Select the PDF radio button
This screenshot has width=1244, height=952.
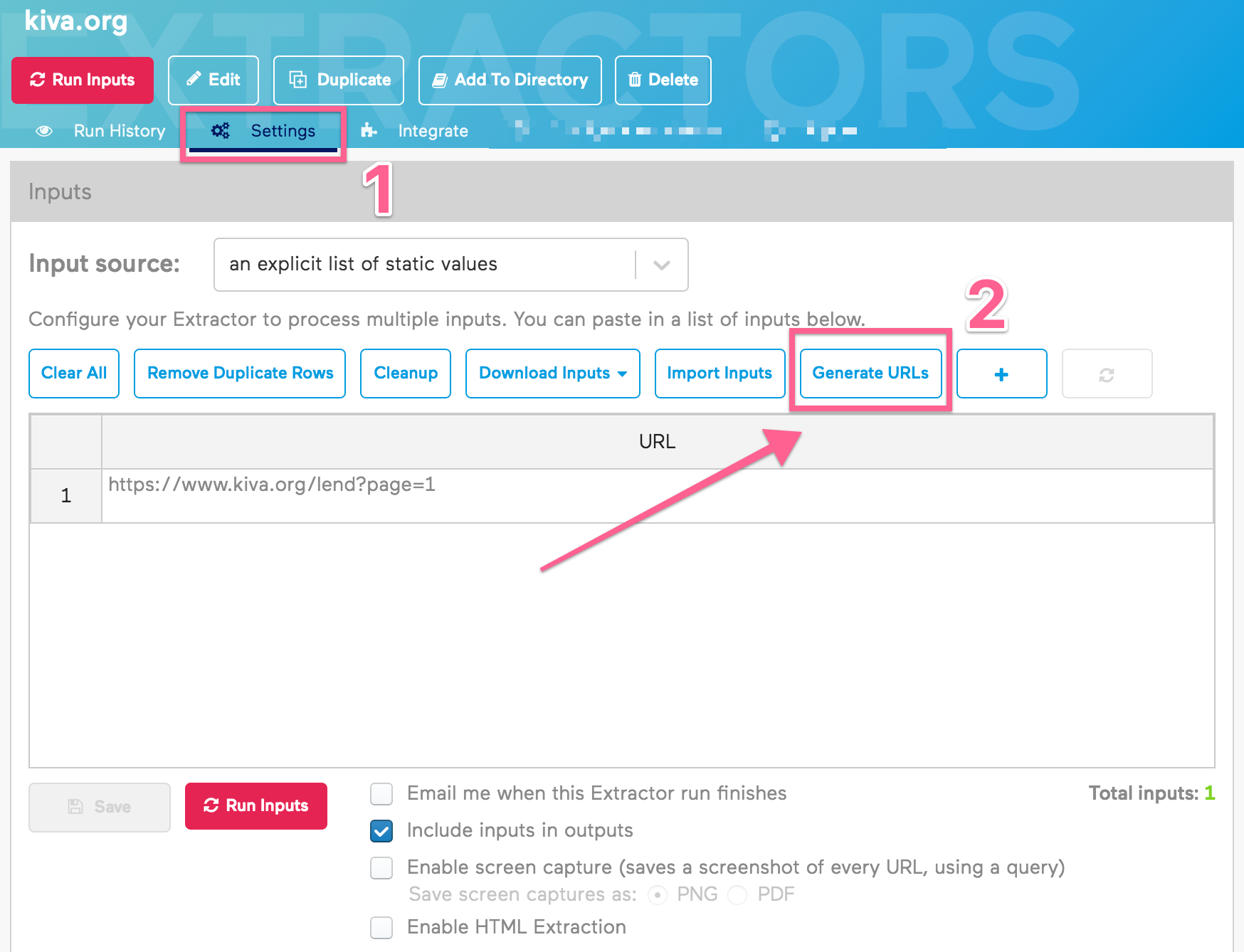(737, 894)
